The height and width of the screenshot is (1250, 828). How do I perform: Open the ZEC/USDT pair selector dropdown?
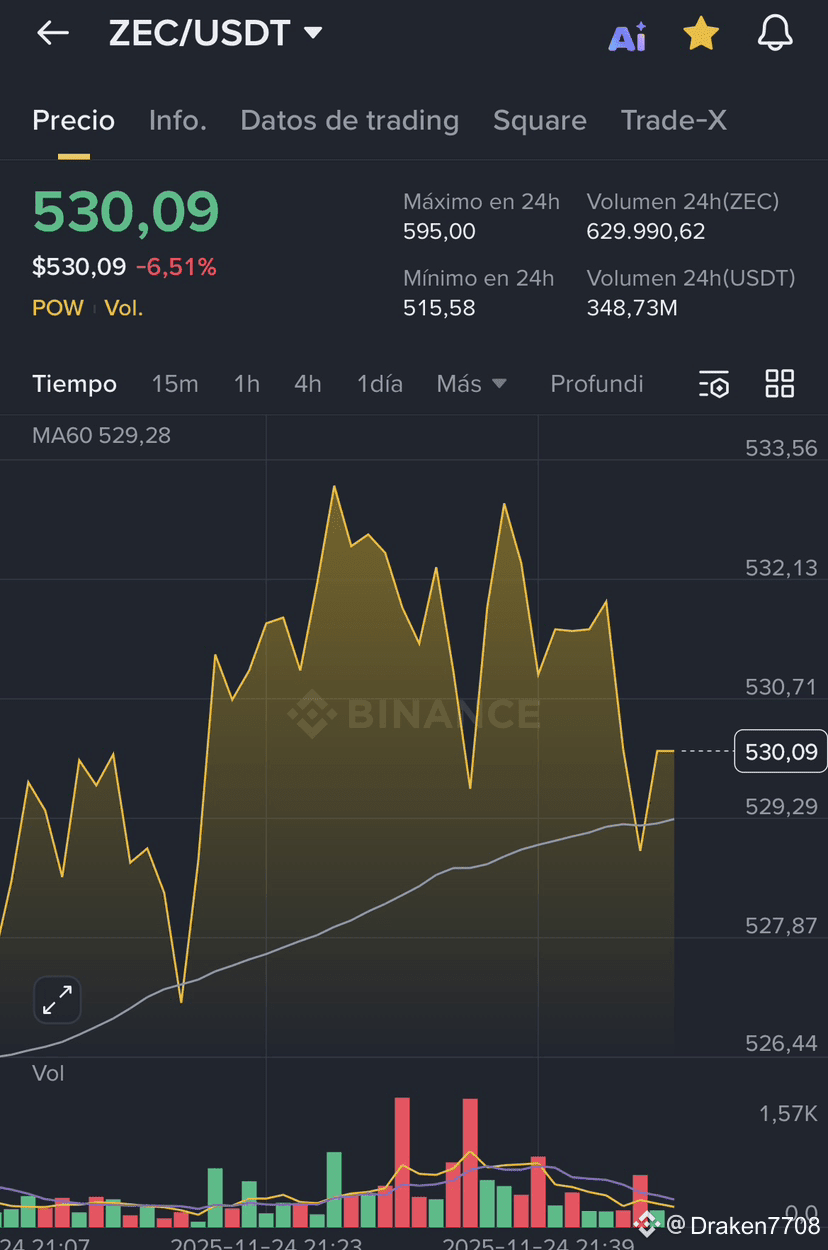coord(215,33)
